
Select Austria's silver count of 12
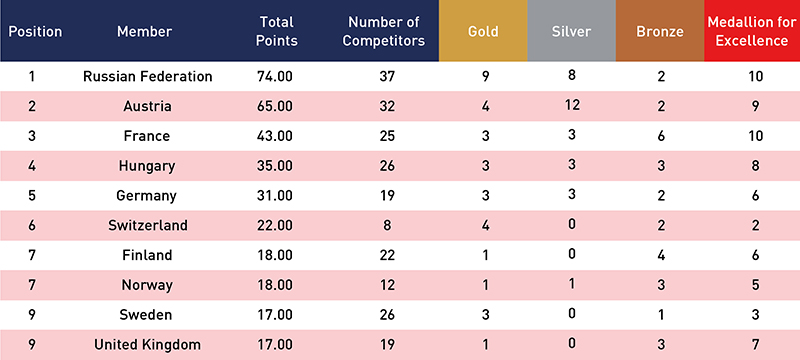tap(571, 105)
